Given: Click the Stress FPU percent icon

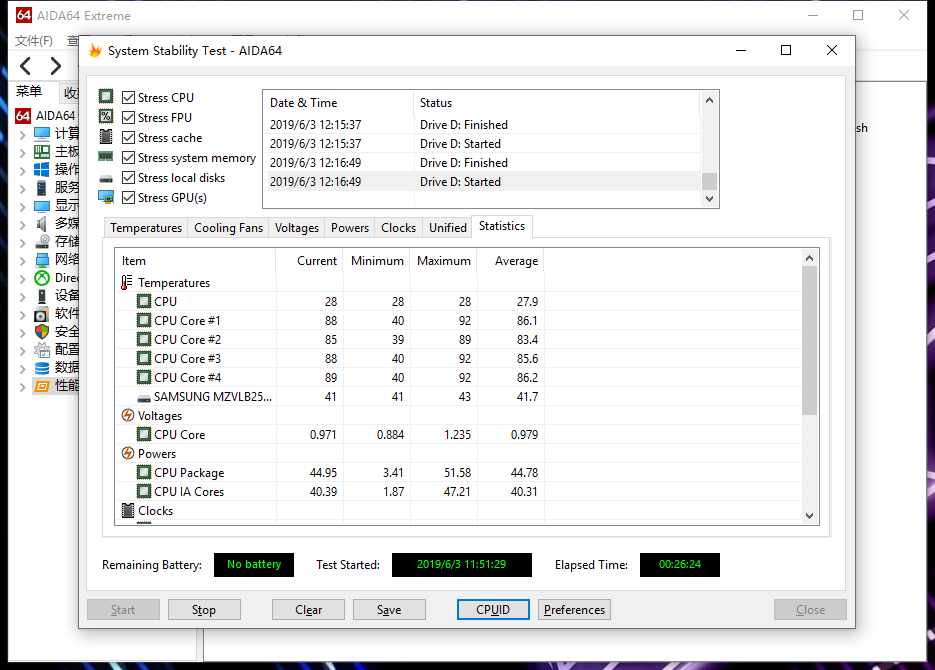Looking at the screenshot, I should pyautogui.click(x=106, y=116).
